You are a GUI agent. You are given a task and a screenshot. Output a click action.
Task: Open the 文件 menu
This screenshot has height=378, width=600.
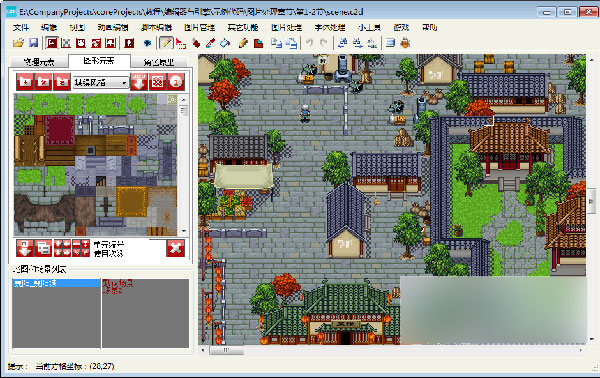21,28
